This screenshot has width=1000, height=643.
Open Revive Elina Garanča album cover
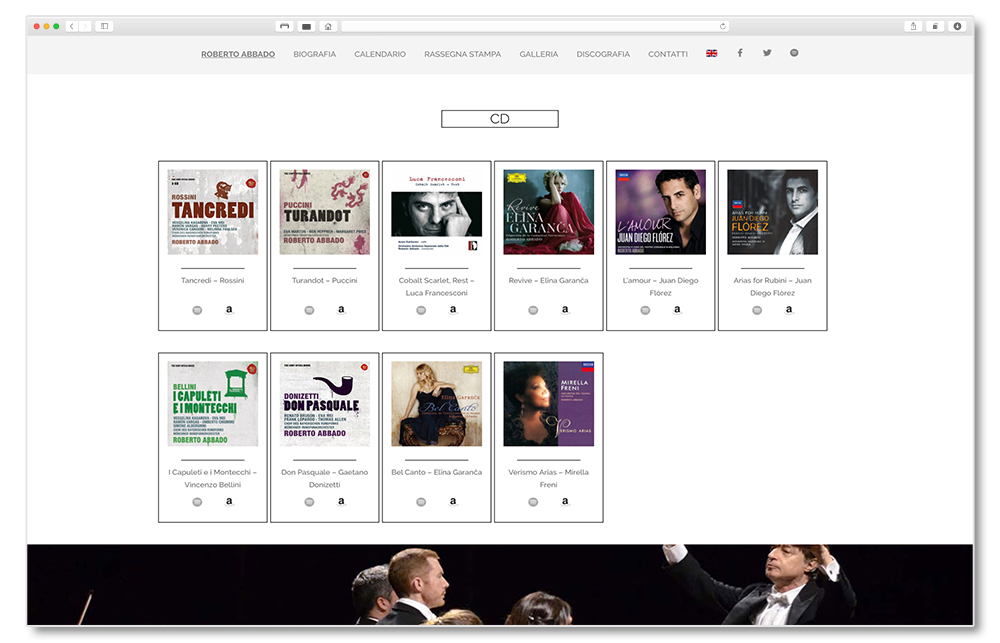[x=548, y=212]
